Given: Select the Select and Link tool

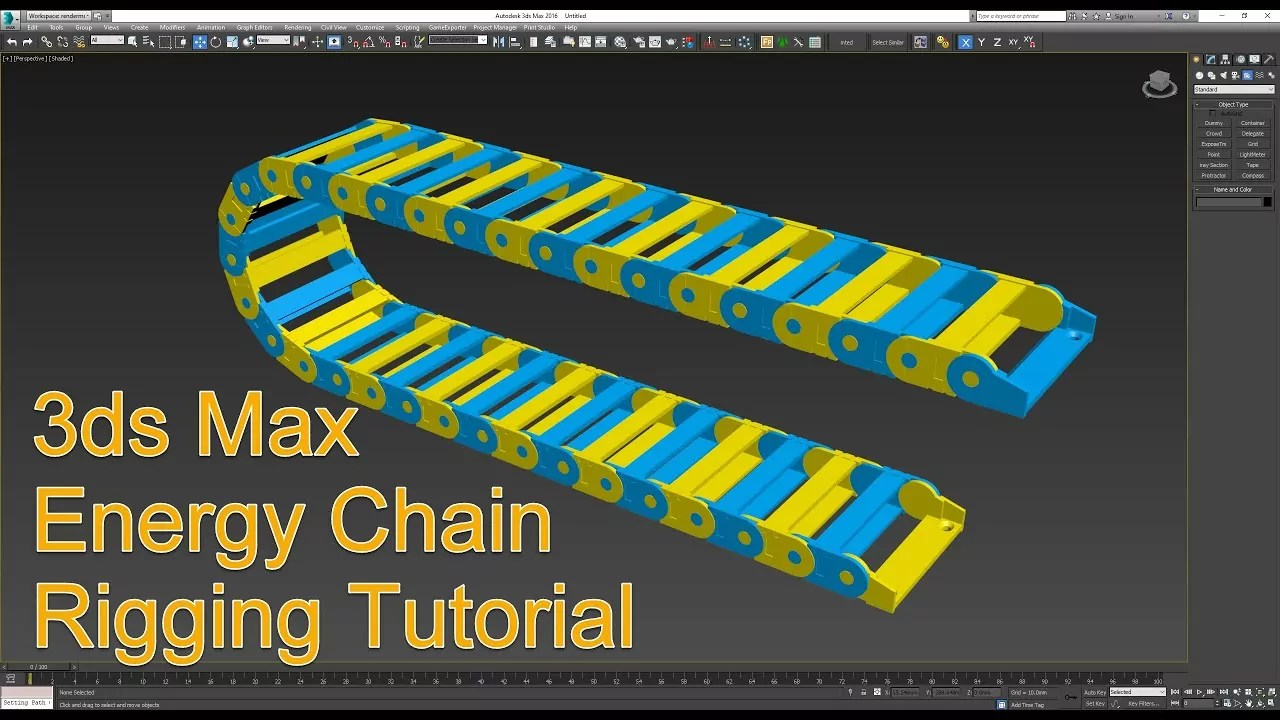Looking at the screenshot, I should point(46,42).
